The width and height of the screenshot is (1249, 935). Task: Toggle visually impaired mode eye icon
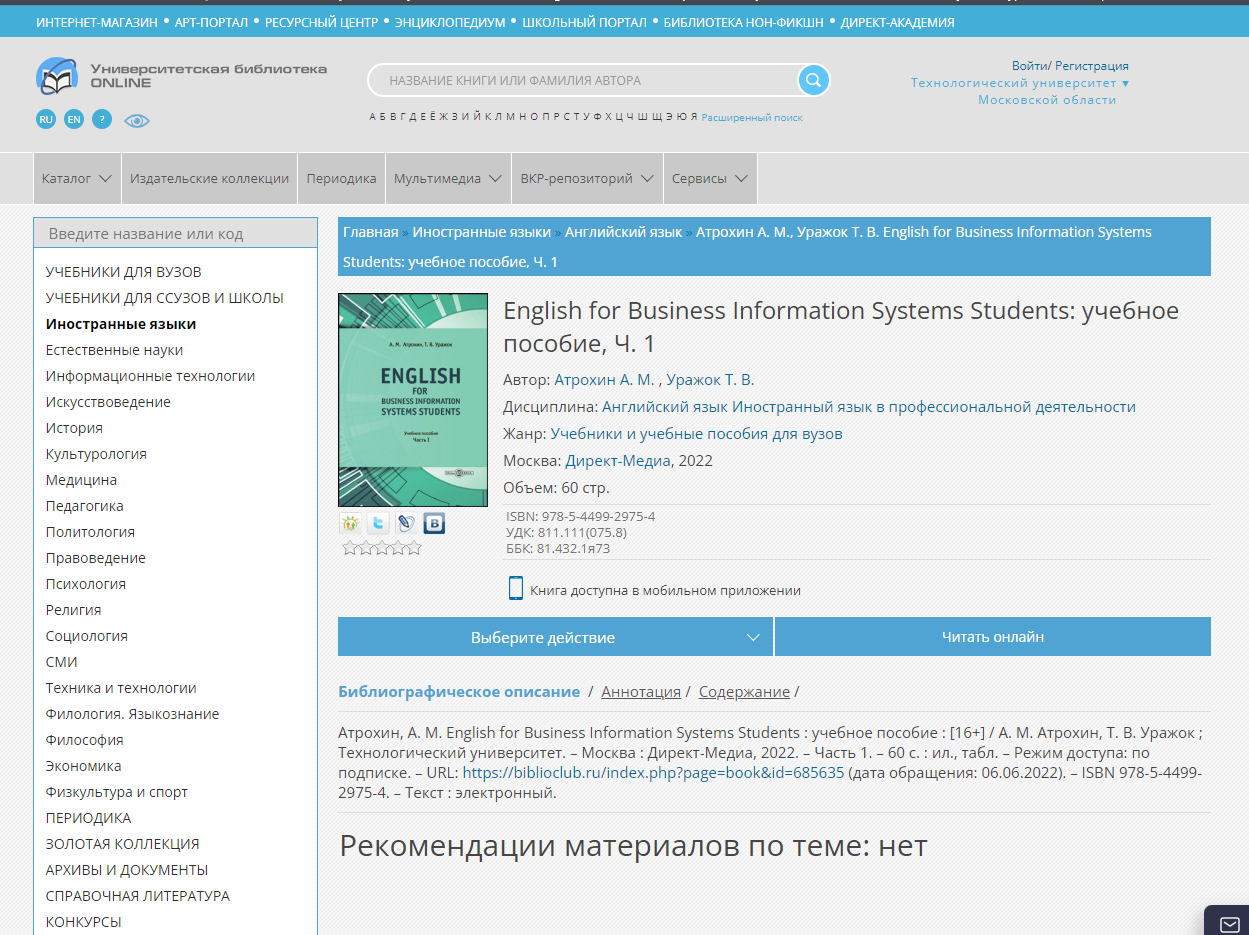pos(137,120)
